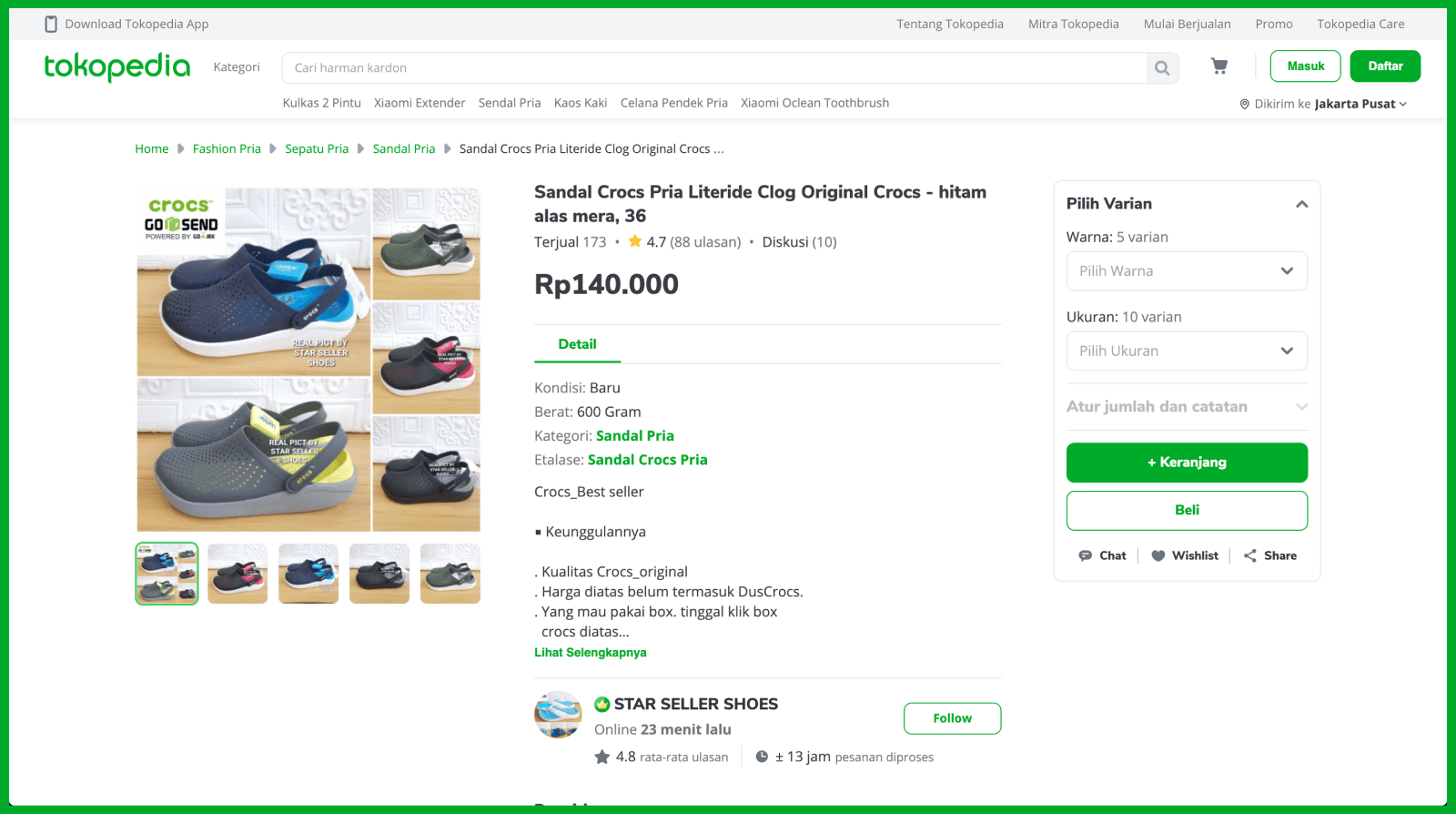
Task: Click the Download Tokopedia App phone icon
Action: 51,25
